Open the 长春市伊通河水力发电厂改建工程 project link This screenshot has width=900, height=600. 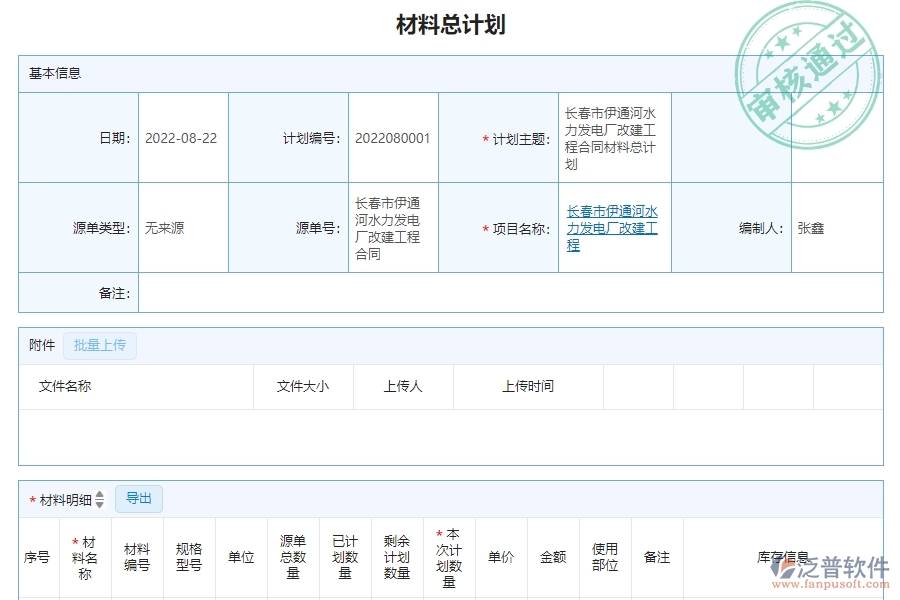612,227
